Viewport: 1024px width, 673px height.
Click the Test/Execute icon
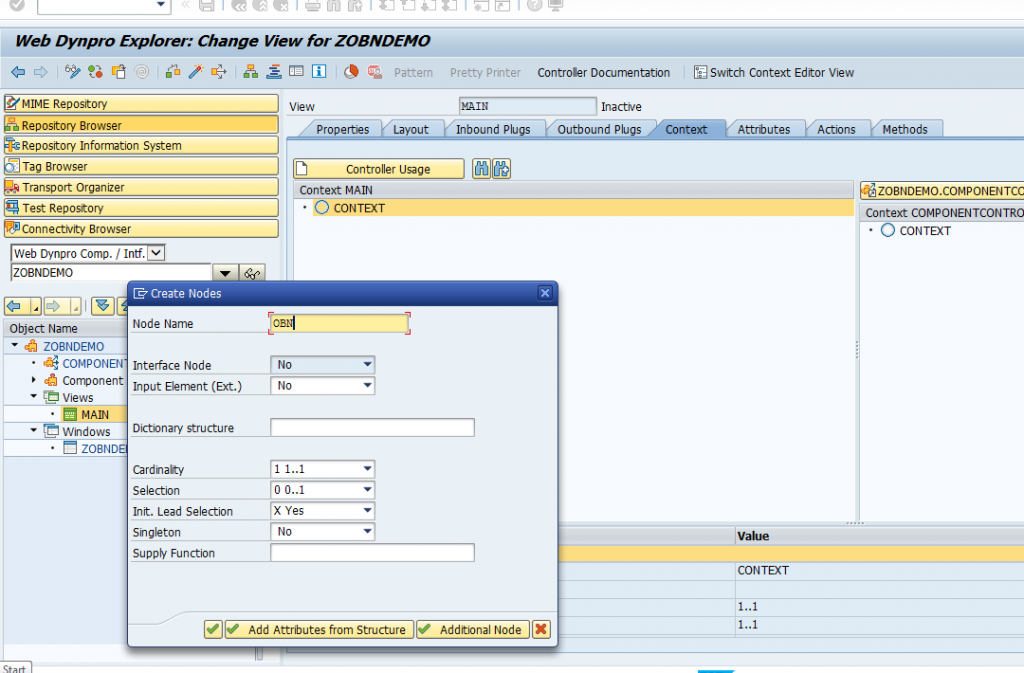point(219,72)
